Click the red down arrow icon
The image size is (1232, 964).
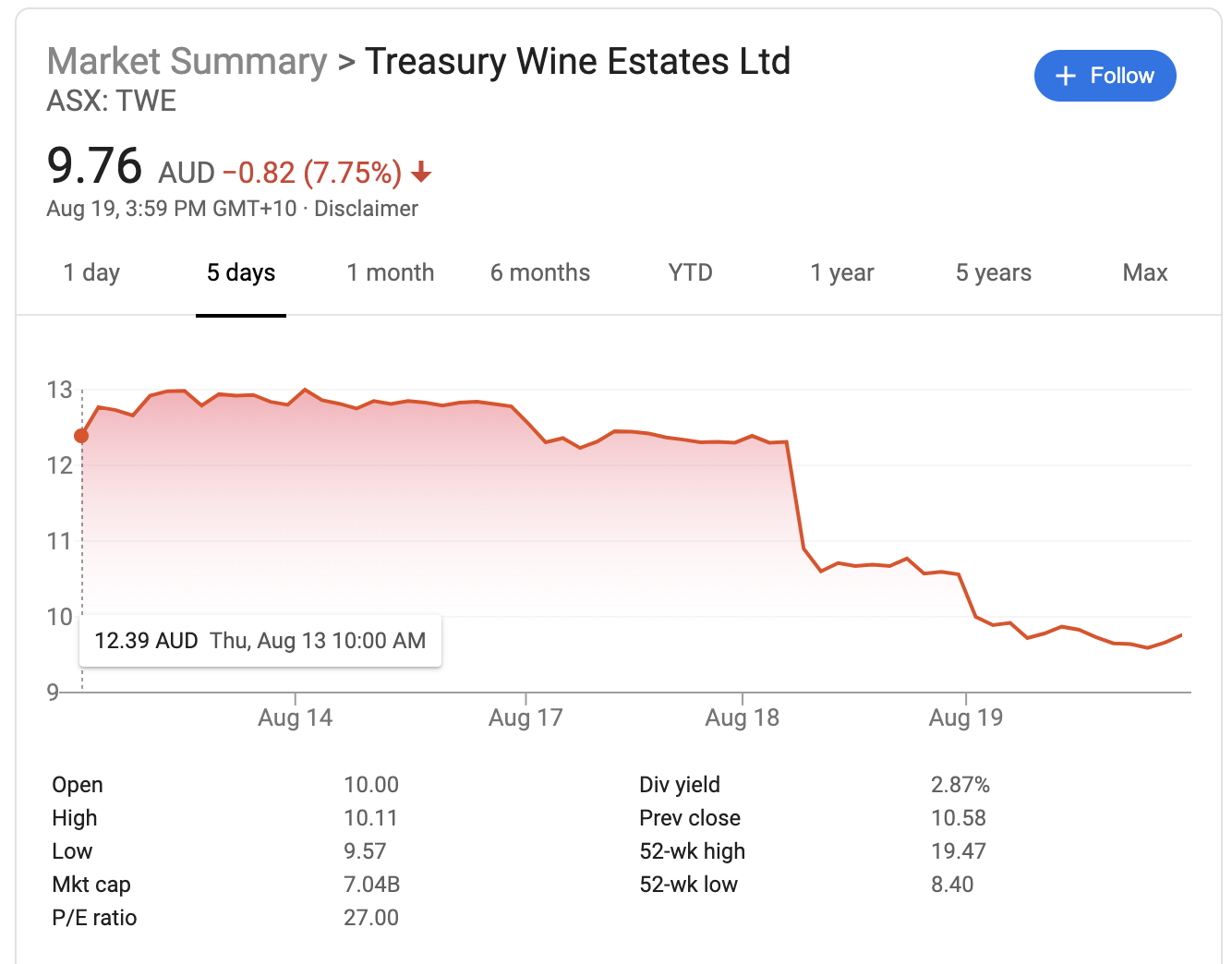pyautogui.click(x=421, y=172)
